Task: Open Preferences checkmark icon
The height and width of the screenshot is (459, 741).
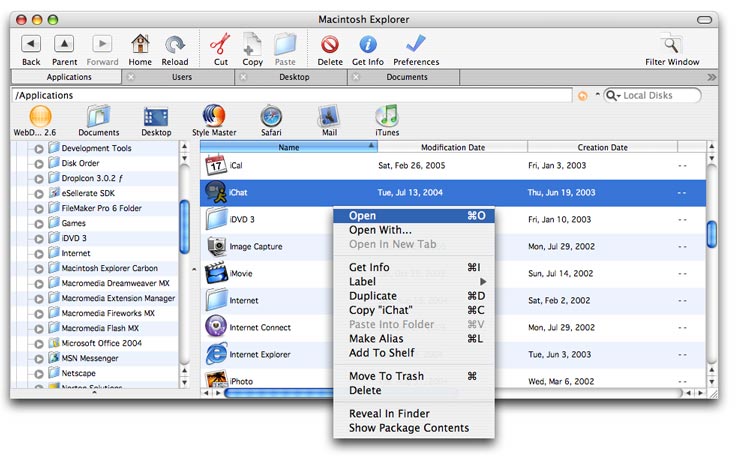Action: [x=415, y=44]
